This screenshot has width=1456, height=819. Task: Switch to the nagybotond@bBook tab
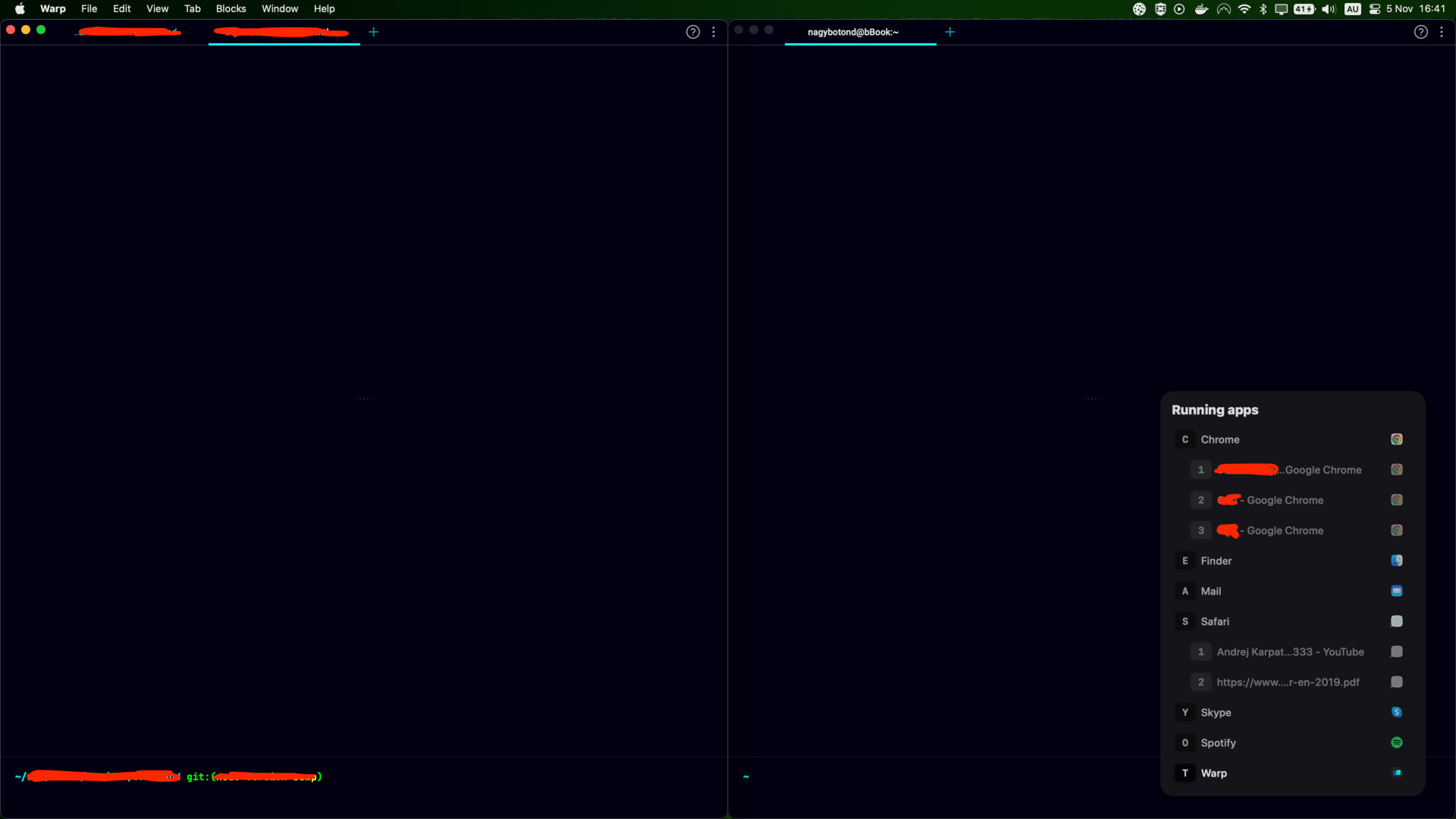point(853,32)
